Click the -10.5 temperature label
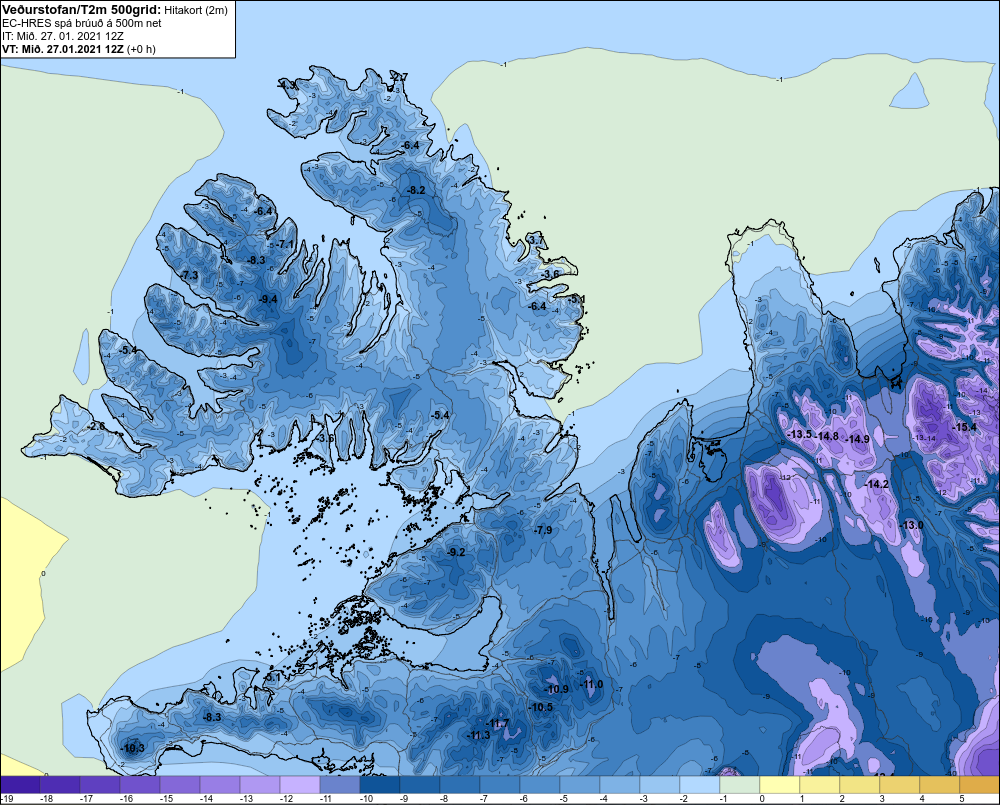The image size is (1000, 805). click(x=541, y=707)
